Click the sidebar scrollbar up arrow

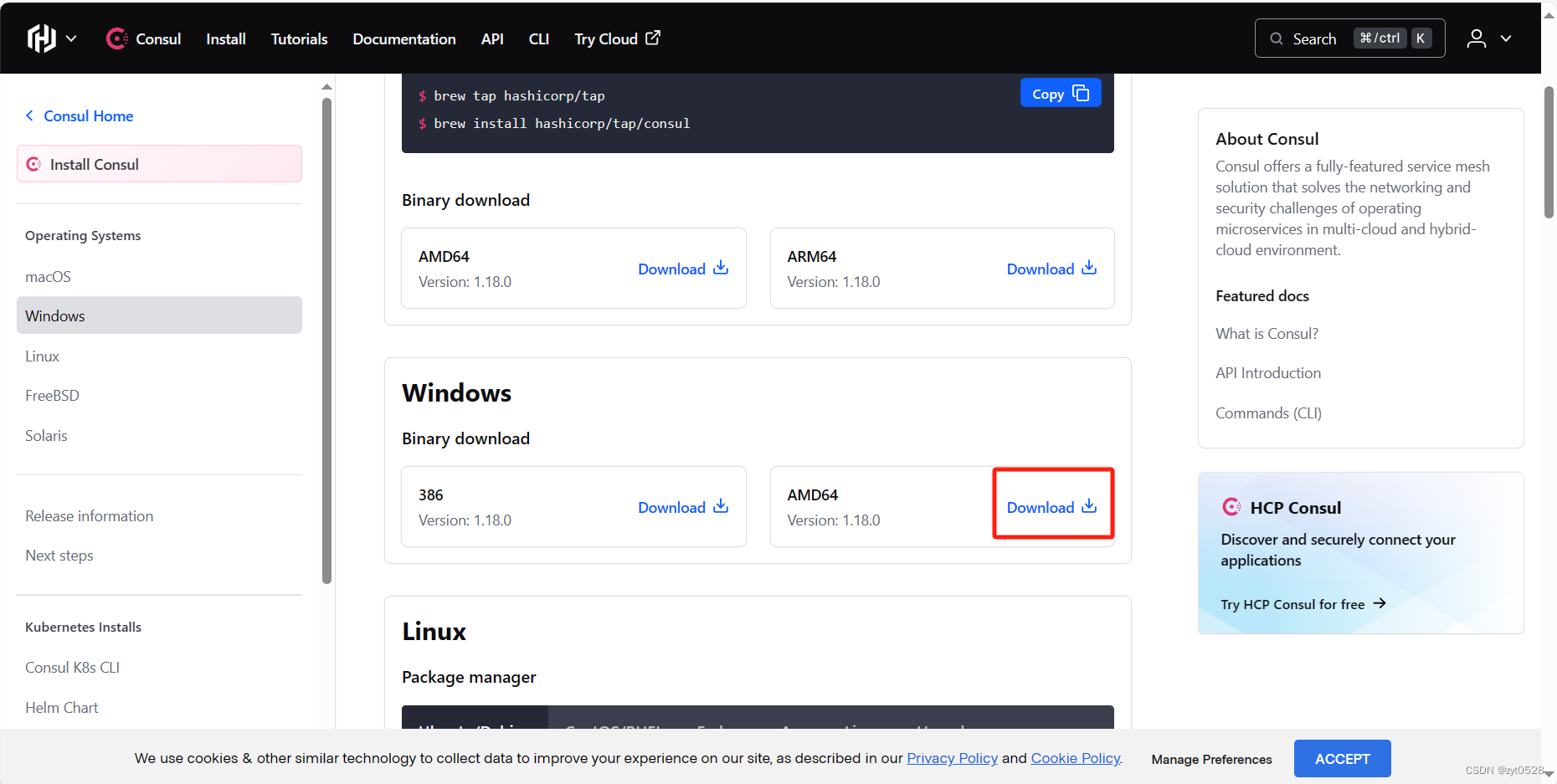[x=326, y=86]
